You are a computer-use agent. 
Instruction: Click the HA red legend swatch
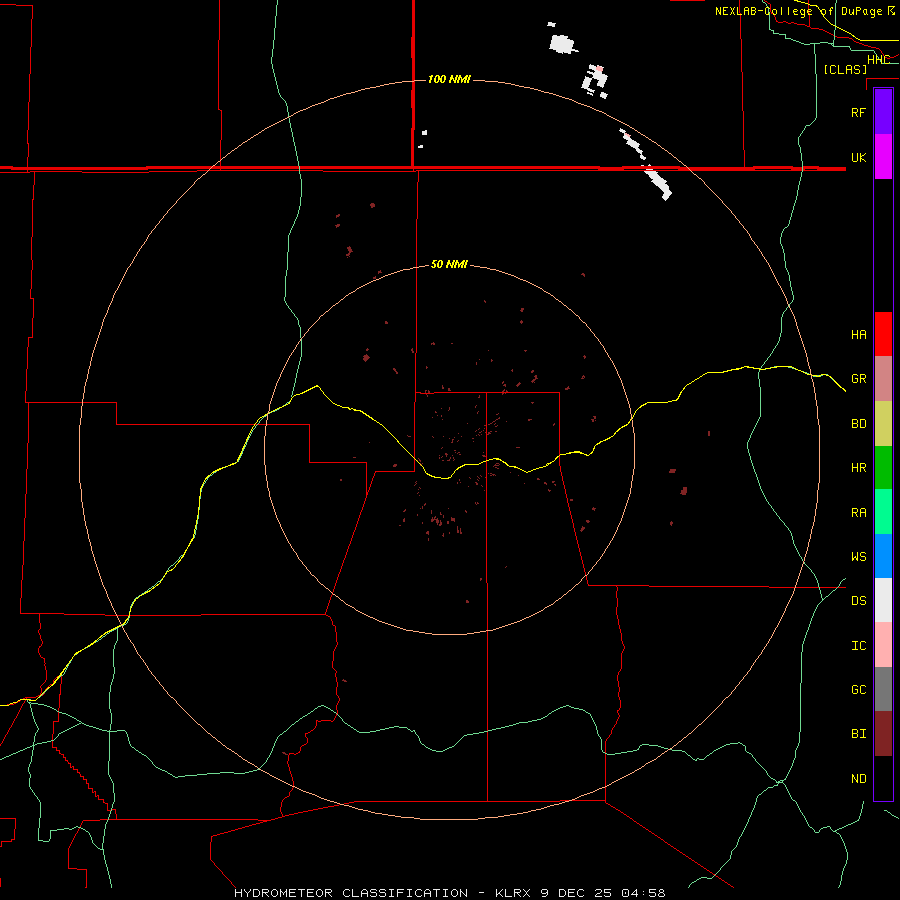point(883,334)
